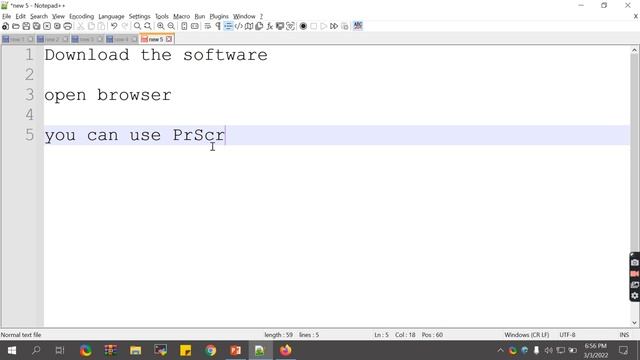Click the Find magnifier toolbar icon
Image resolution: width=640 pixels, height=360 pixels.
tap(138, 26)
